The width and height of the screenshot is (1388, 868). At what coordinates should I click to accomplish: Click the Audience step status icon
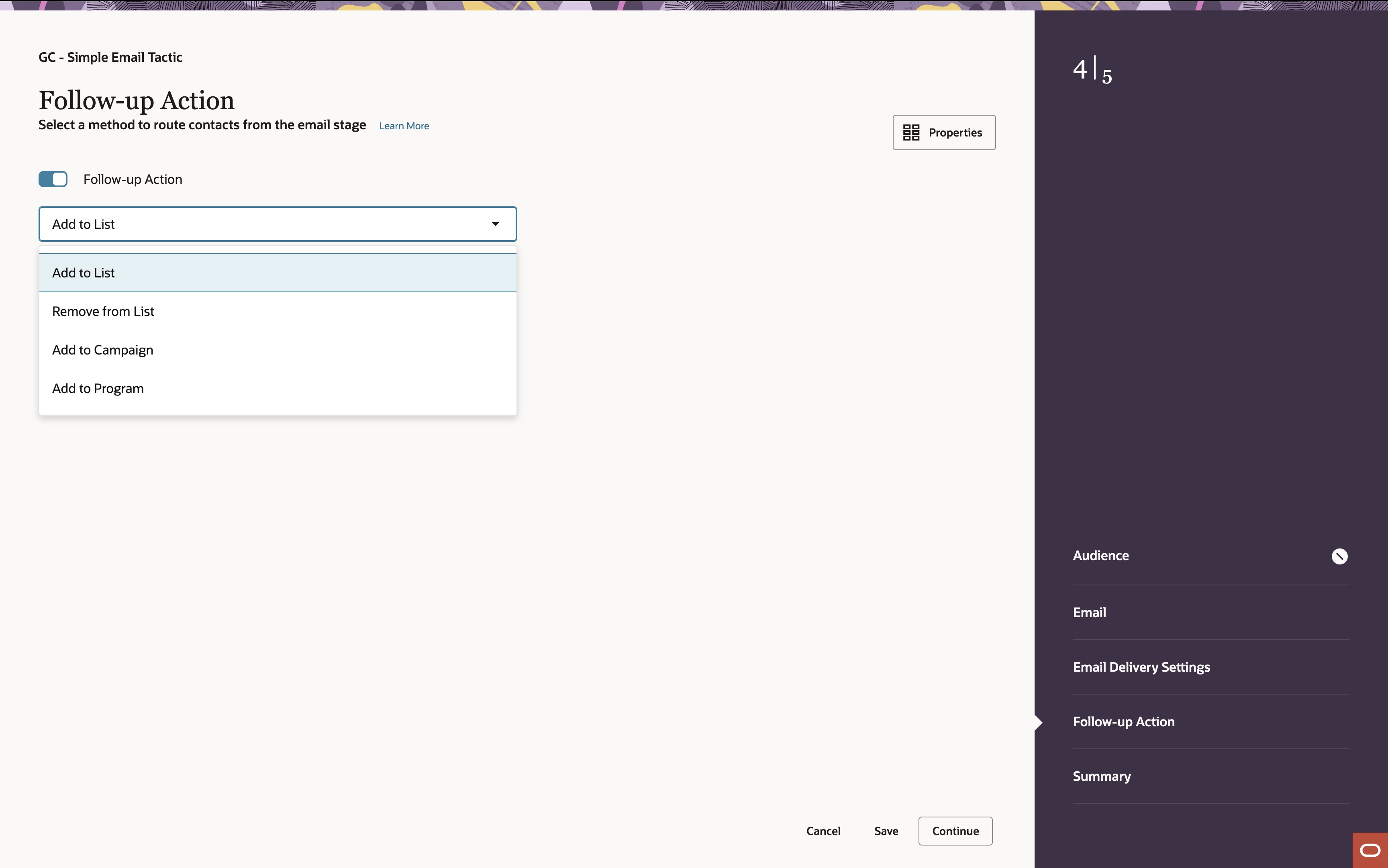1339,556
